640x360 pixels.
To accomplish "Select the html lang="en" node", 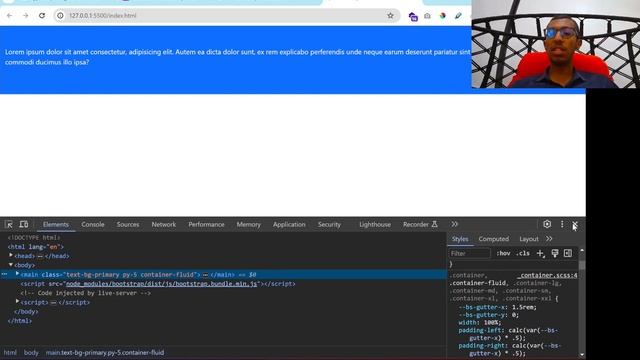I will pyautogui.click(x=36, y=247).
